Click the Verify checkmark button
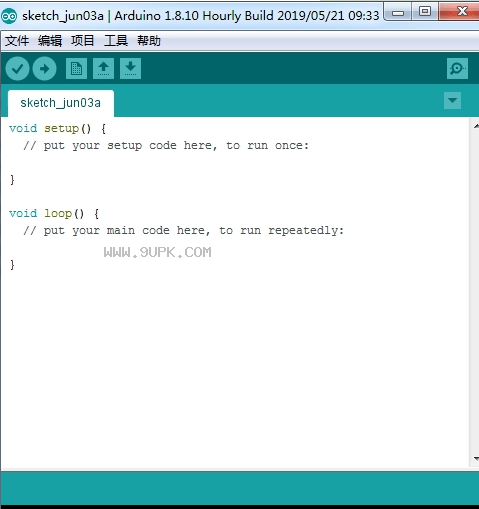Viewport: 479px width, 509px height. (x=18, y=69)
